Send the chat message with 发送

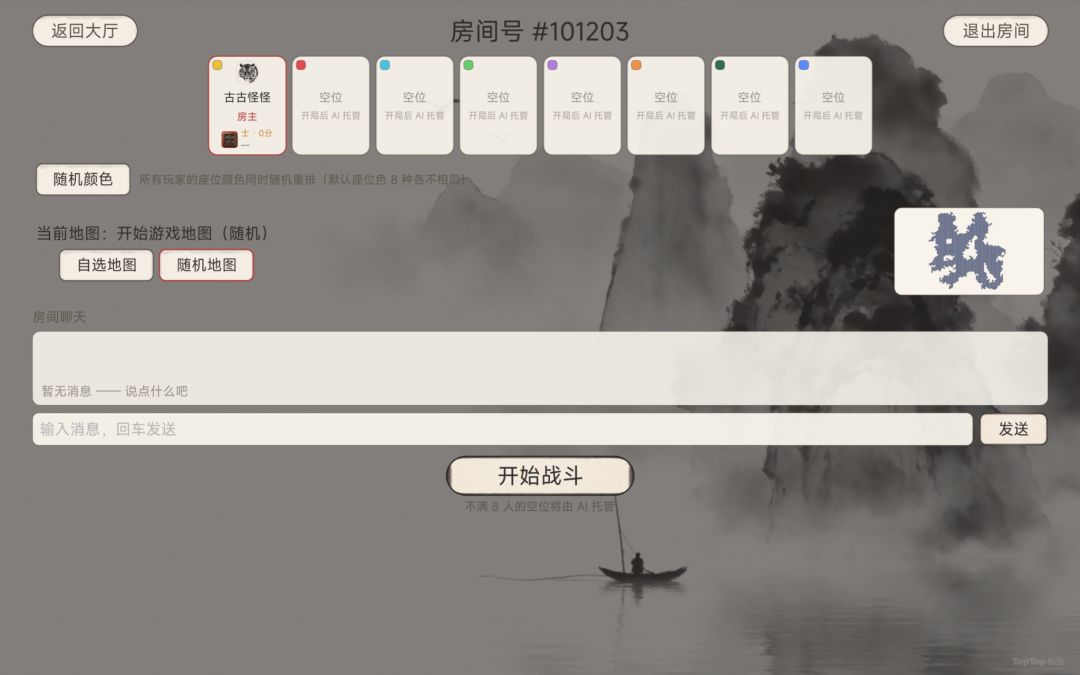pos(1013,429)
